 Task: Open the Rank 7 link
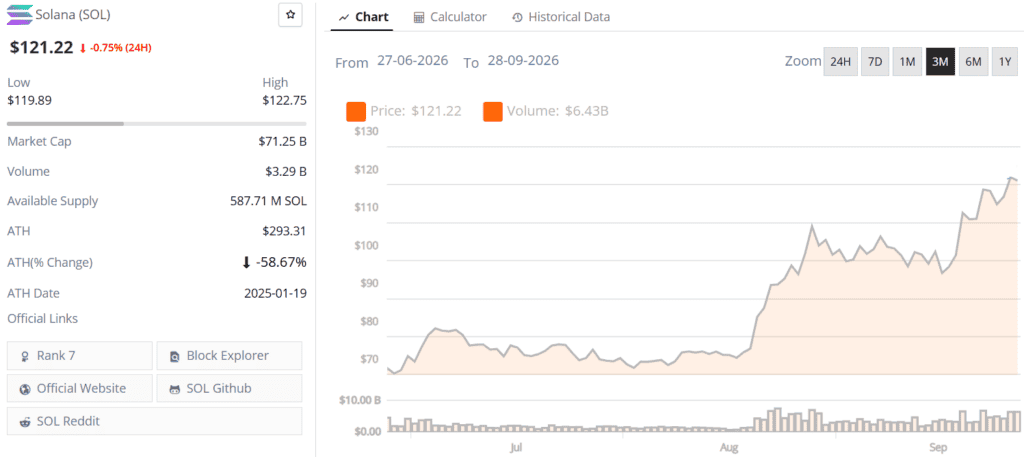80,356
